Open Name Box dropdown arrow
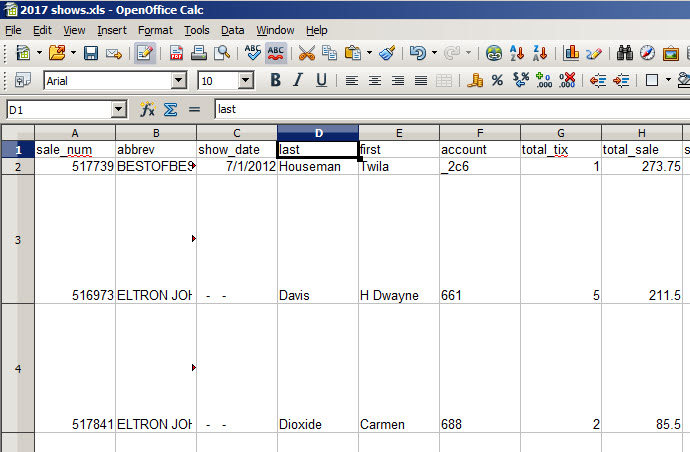Screen dimensions: 690x452 [118, 109]
